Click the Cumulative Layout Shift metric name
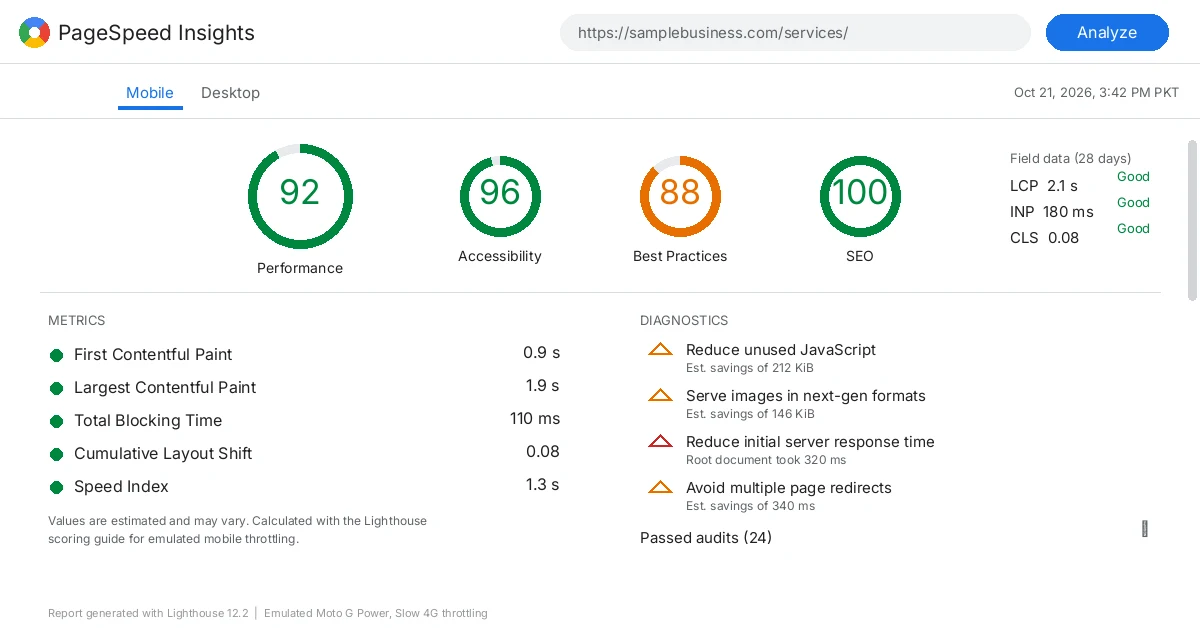This screenshot has height=628, width=1200. click(x=163, y=453)
